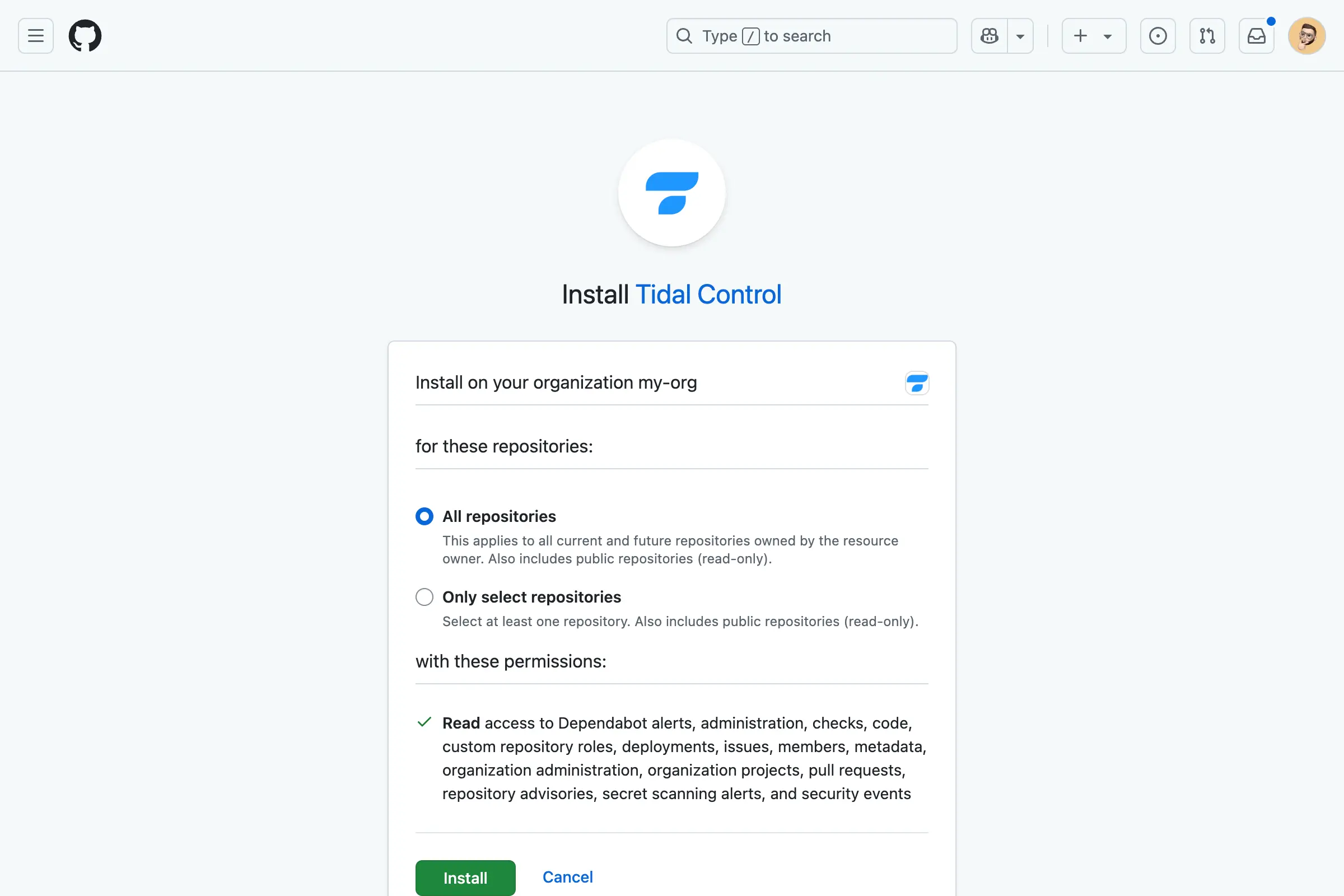Click the green checkmark beside Read access
The image size is (1344, 896).
tap(424, 722)
